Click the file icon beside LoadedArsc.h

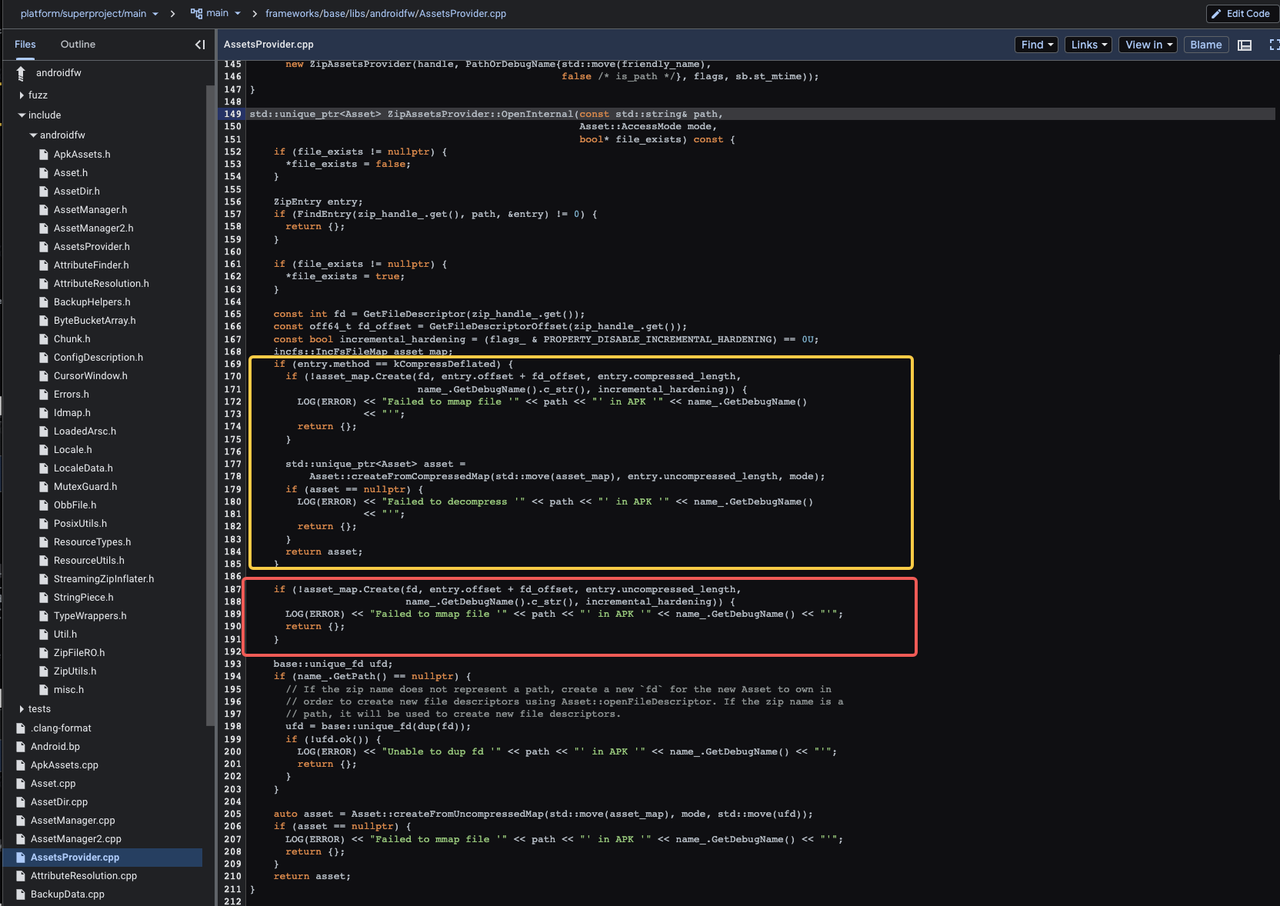point(44,431)
